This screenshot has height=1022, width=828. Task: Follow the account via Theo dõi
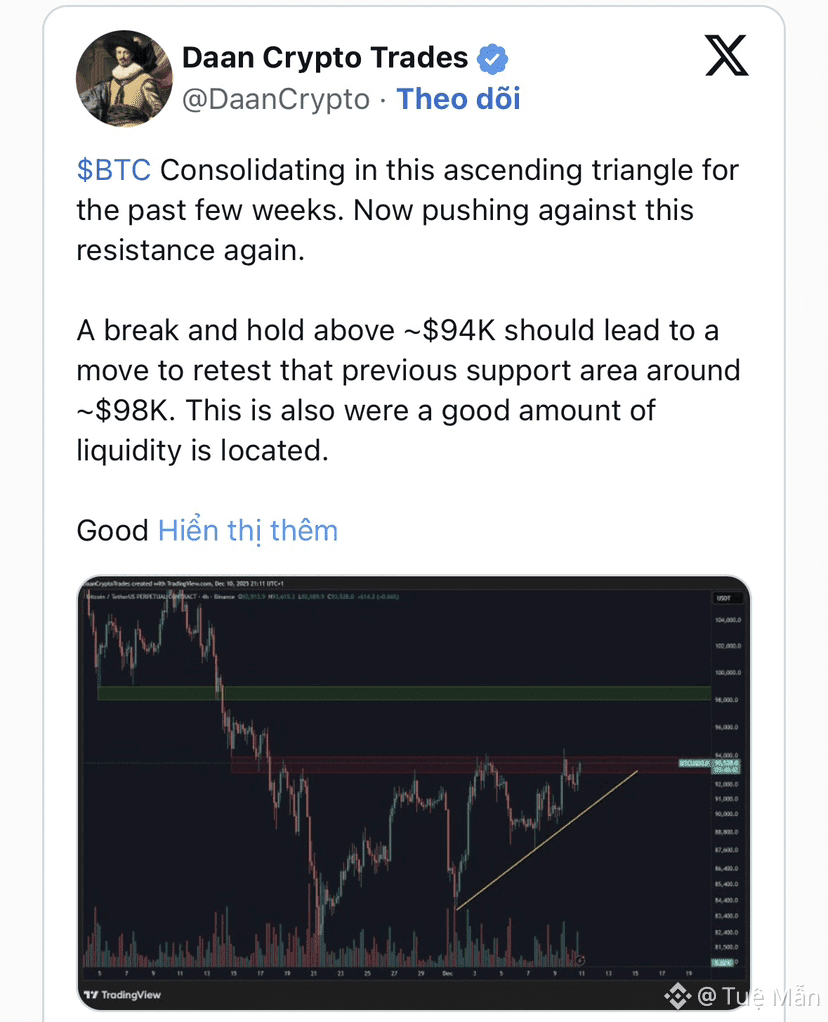458,99
